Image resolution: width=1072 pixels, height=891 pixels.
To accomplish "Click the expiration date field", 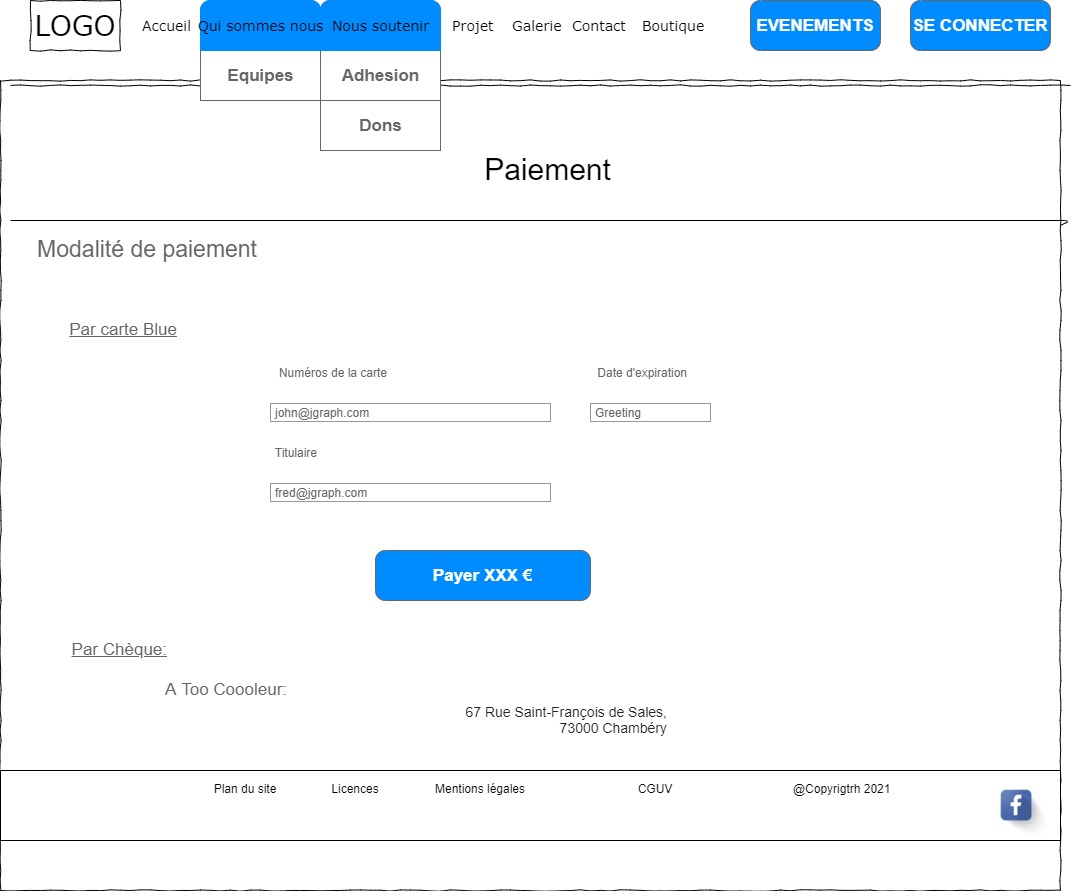I will coord(650,413).
